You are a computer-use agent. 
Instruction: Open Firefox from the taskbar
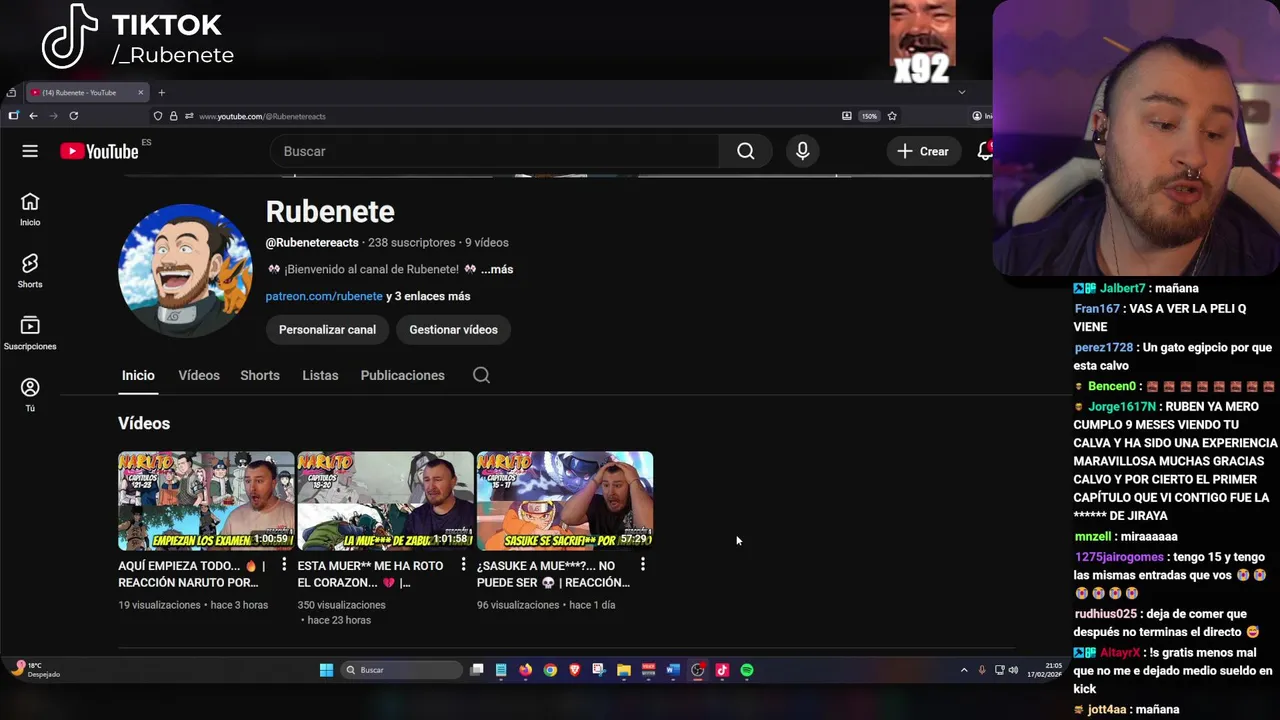pyautogui.click(x=525, y=670)
